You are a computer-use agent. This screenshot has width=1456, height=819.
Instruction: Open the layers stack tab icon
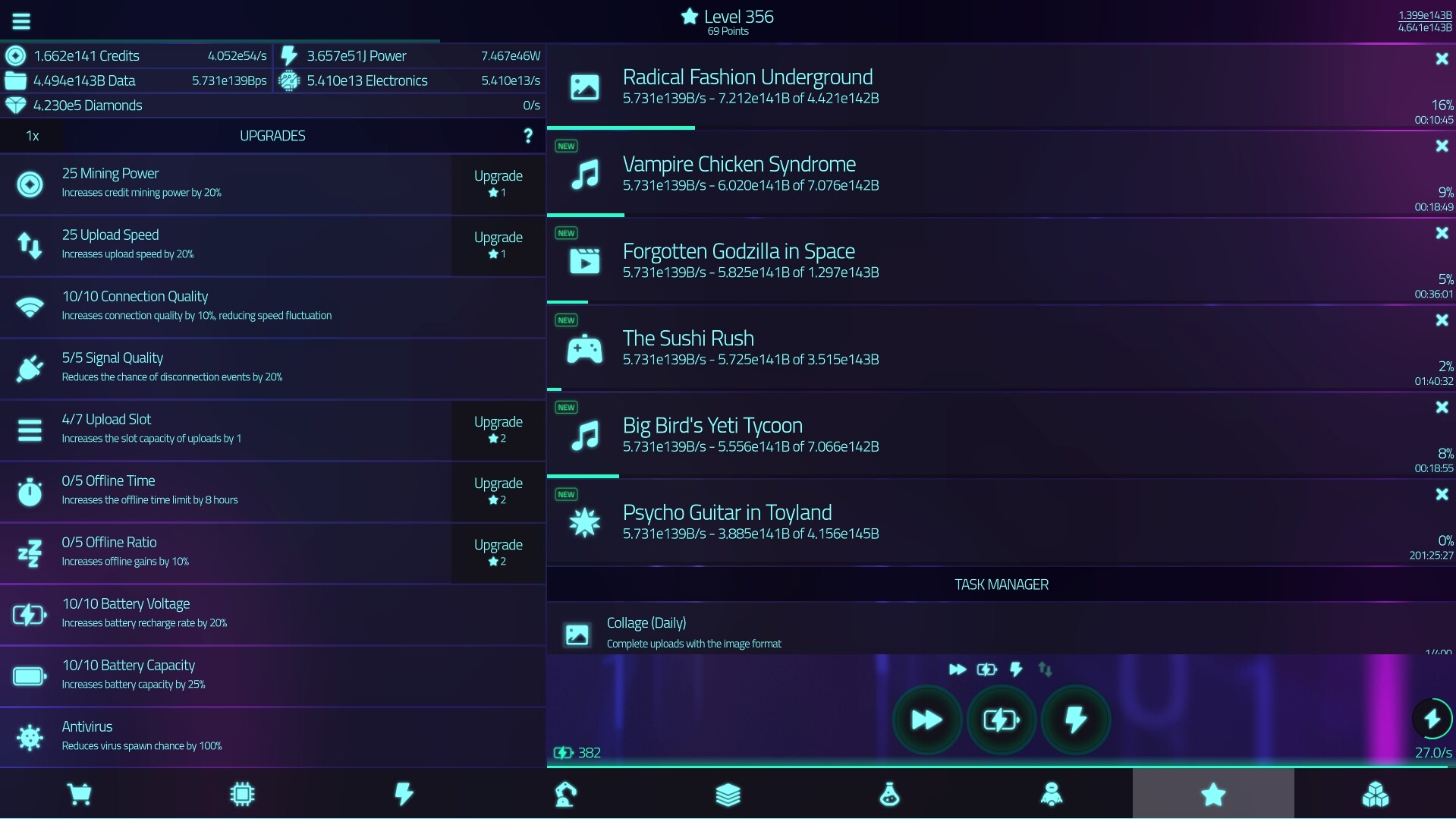pos(728,794)
